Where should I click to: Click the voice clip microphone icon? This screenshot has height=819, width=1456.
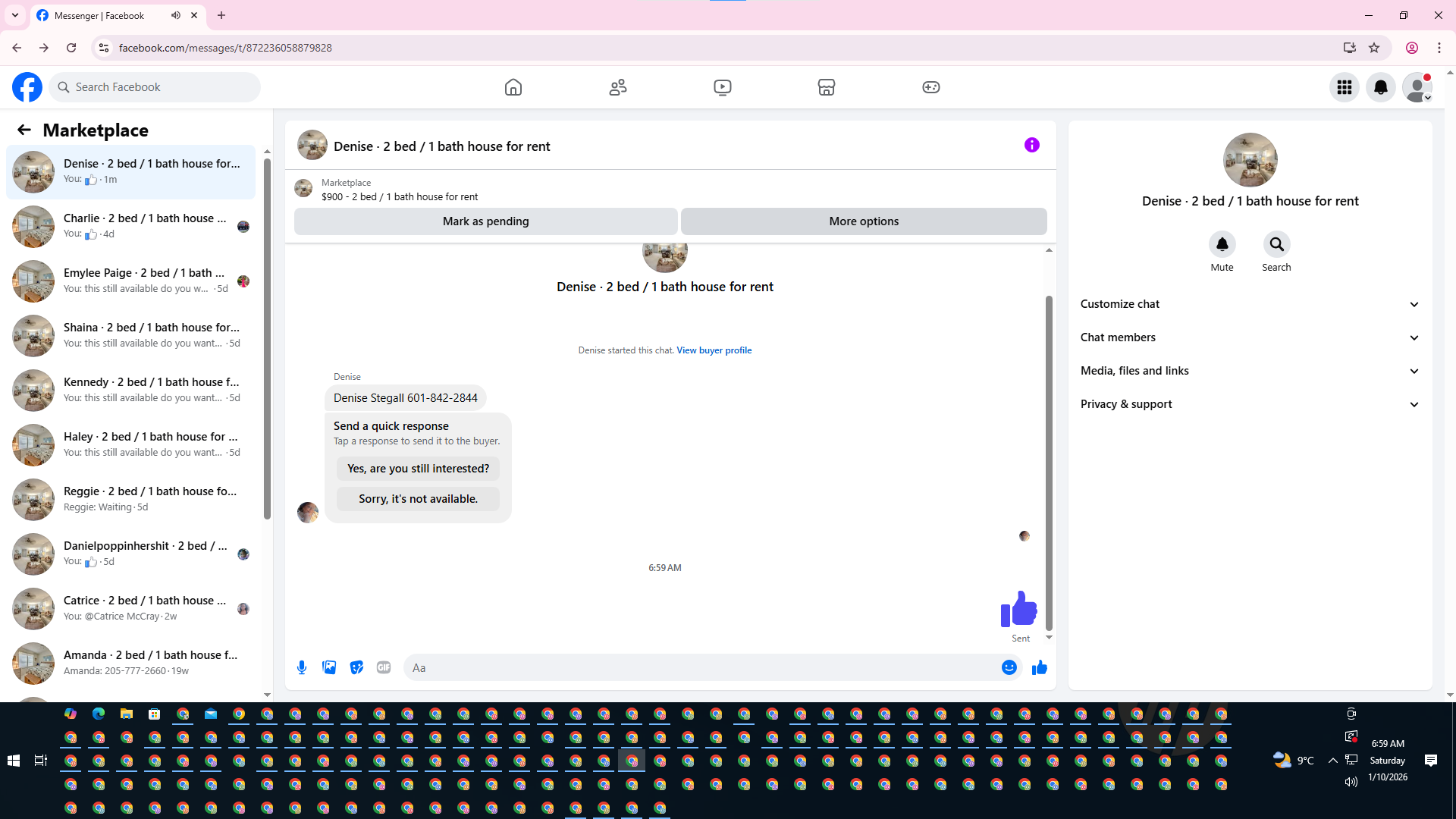pyautogui.click(x=302, y=667)
